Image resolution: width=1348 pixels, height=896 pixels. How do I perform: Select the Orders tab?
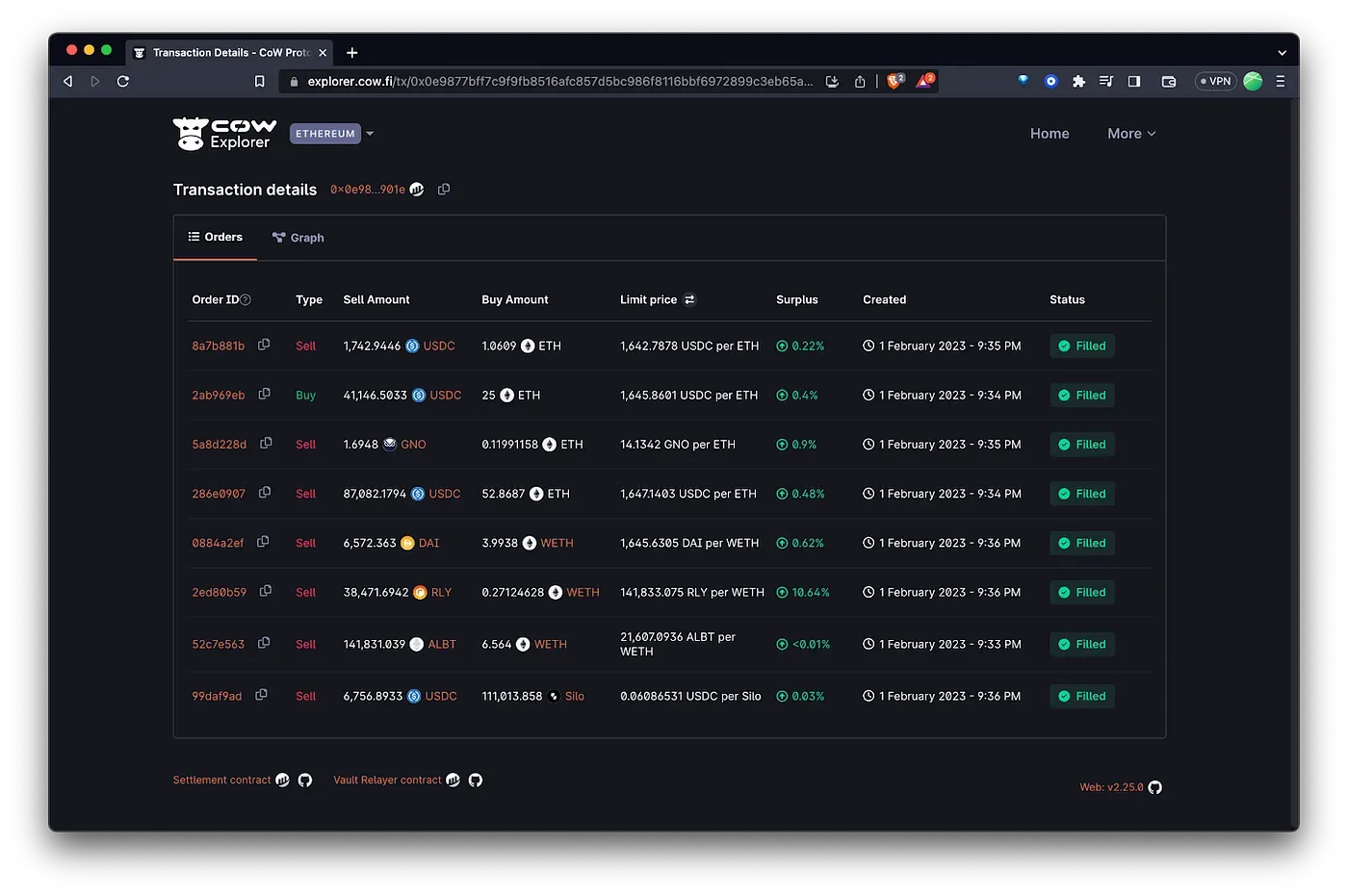pos(215,237)
